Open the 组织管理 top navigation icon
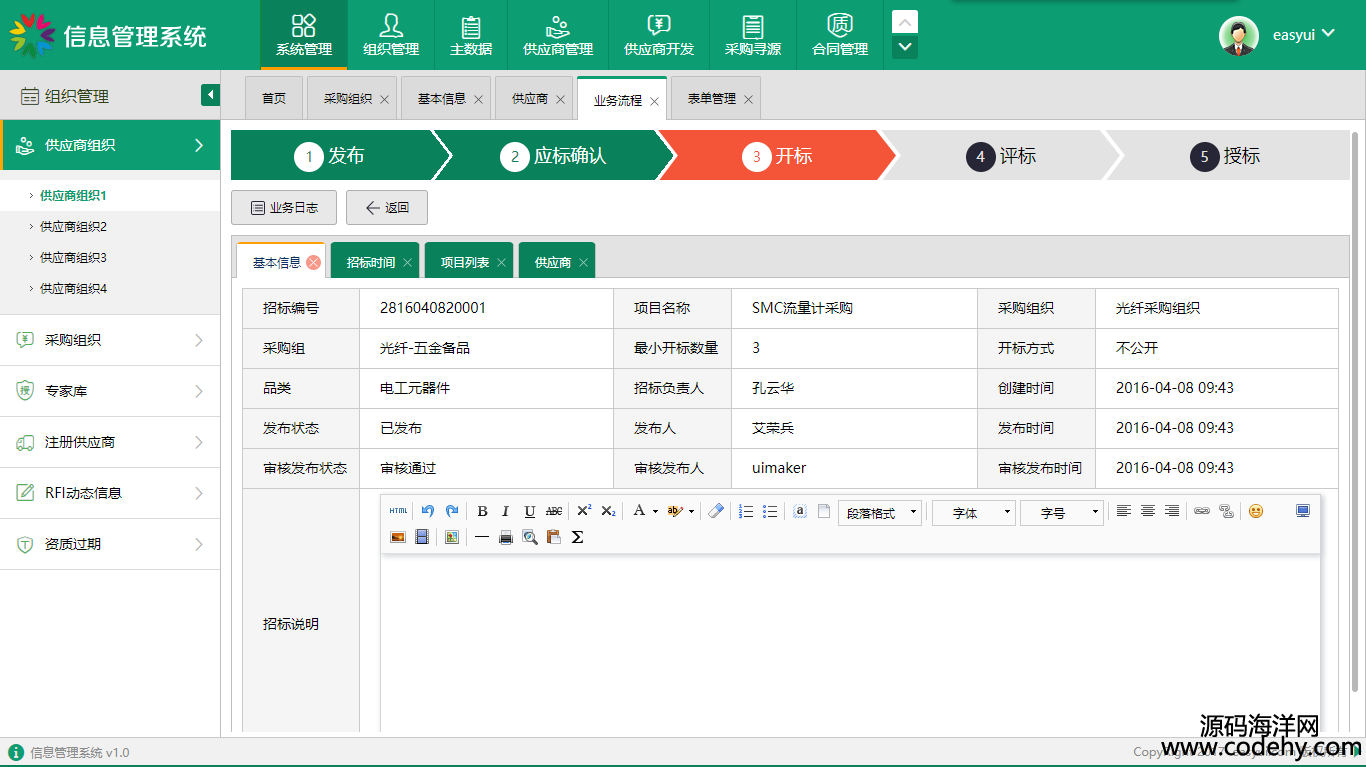The image size is (1366, 767). pos(391,35)
